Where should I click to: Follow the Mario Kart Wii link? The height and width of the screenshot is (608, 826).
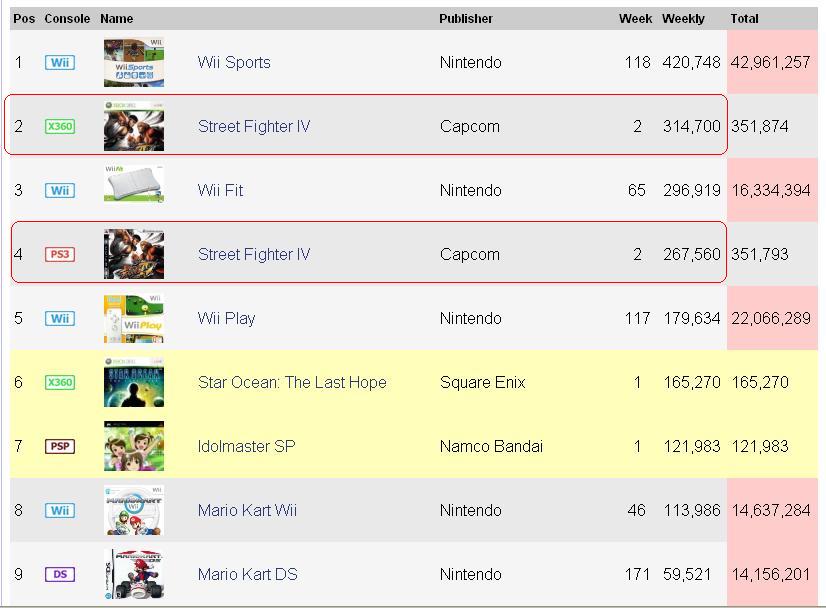tap(247, 511)
